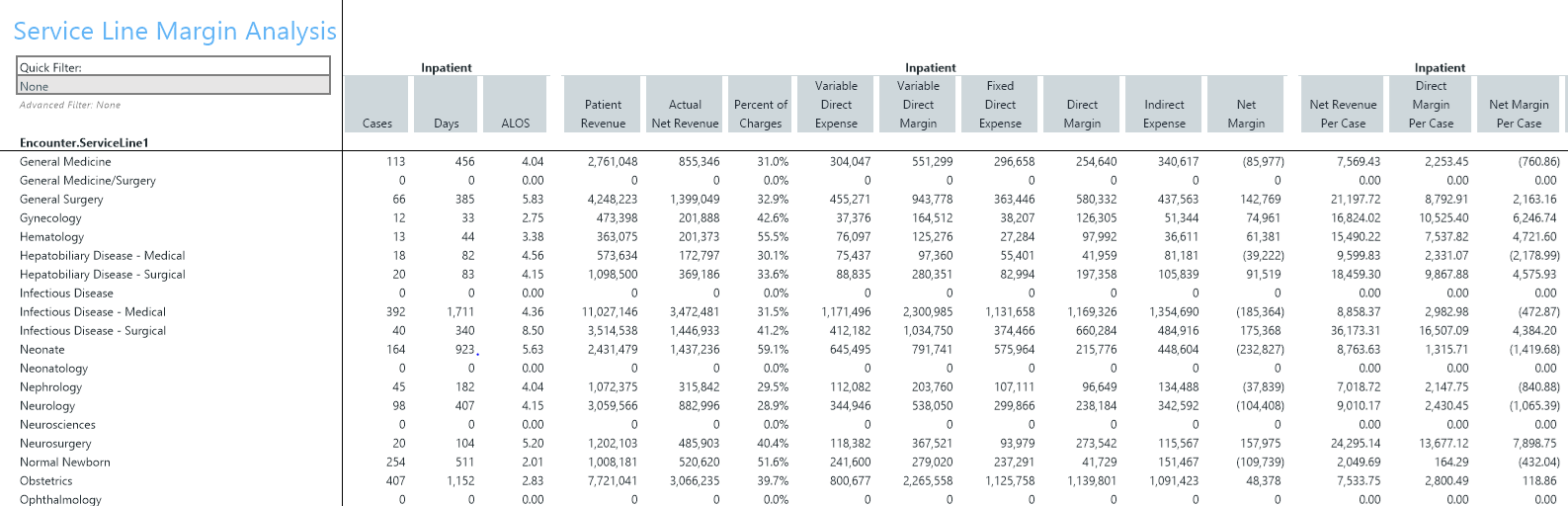Select the Cases column header
The image size is (1568, 506).
[x=376, y=104]
